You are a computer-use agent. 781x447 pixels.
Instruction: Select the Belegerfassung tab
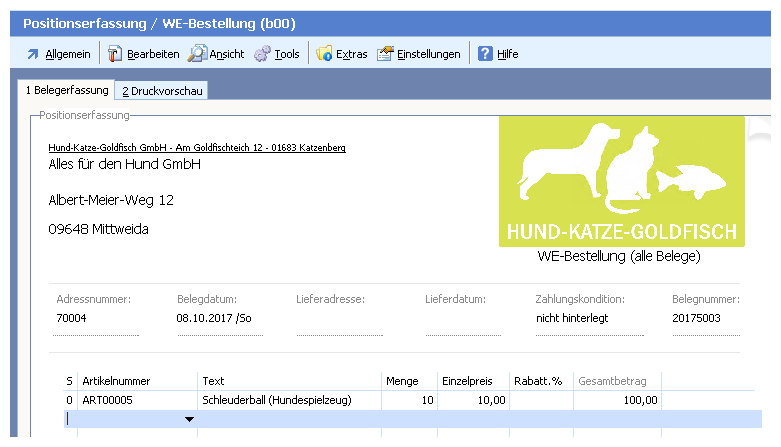pyautogui.click(x=67, y=91)
